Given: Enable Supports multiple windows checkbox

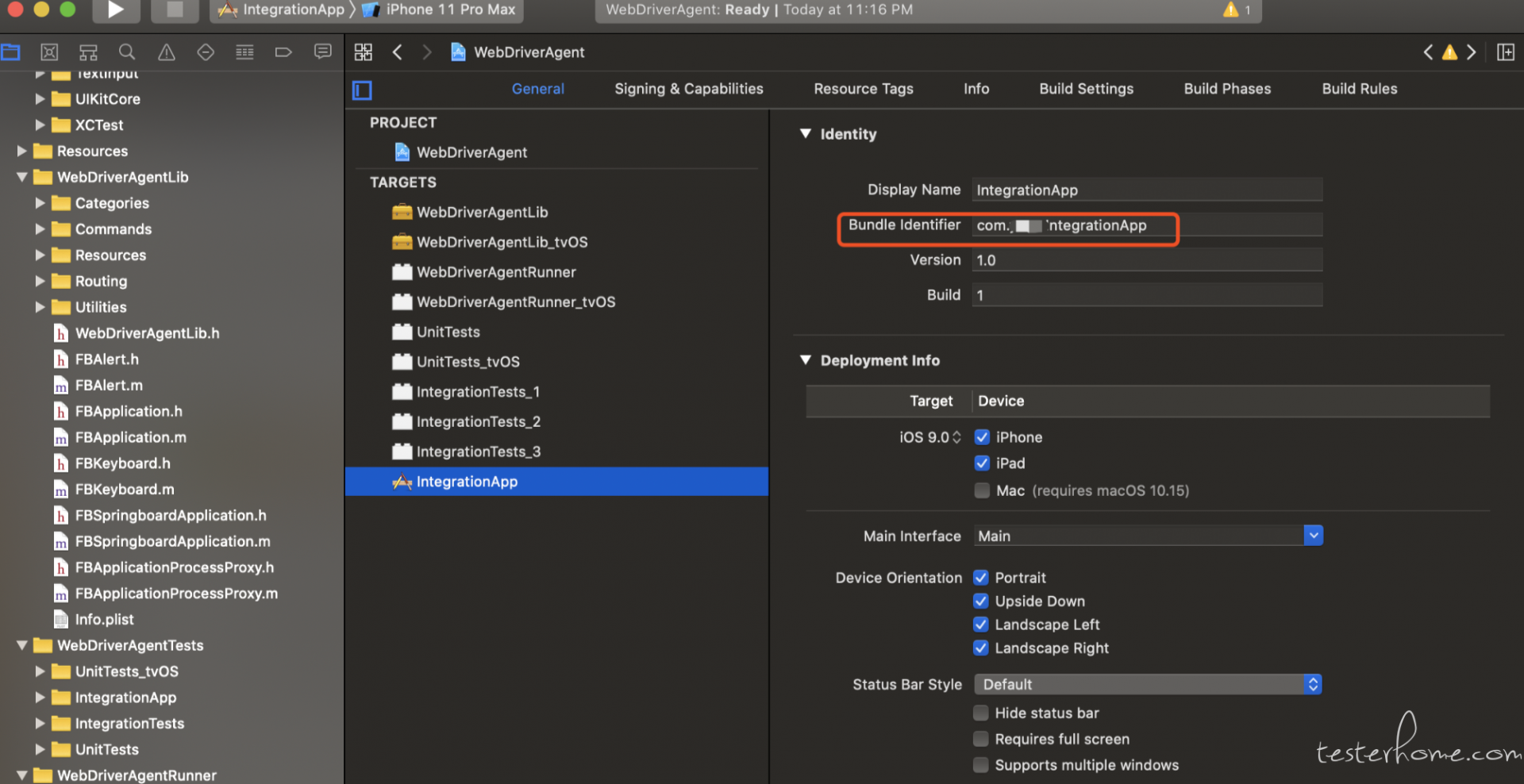Looking at the screenshot, I should [x=981, y=765].
